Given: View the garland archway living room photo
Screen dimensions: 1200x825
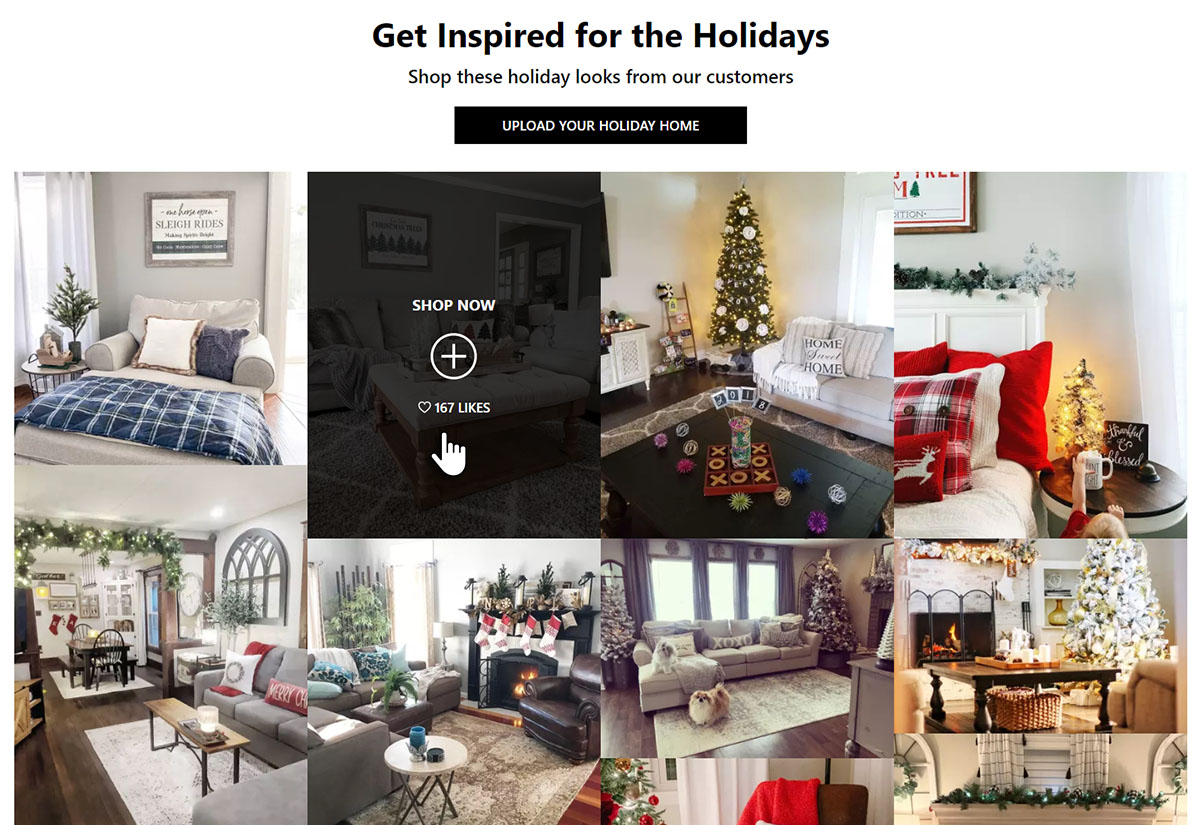Looking at the screenshot, I should pyautogui.click(x=160, y=645).
